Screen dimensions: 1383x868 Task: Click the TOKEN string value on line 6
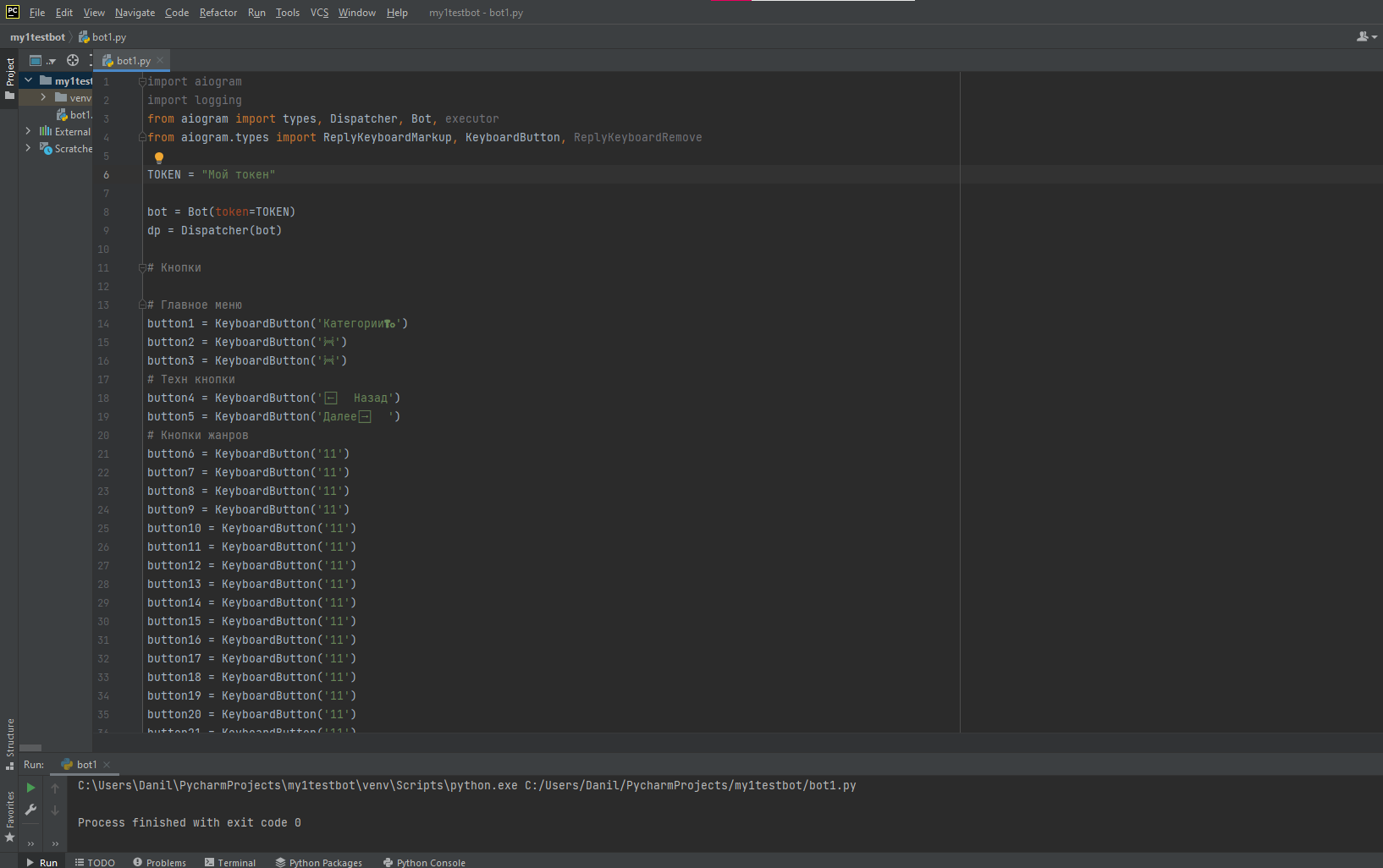coord(239,175)
